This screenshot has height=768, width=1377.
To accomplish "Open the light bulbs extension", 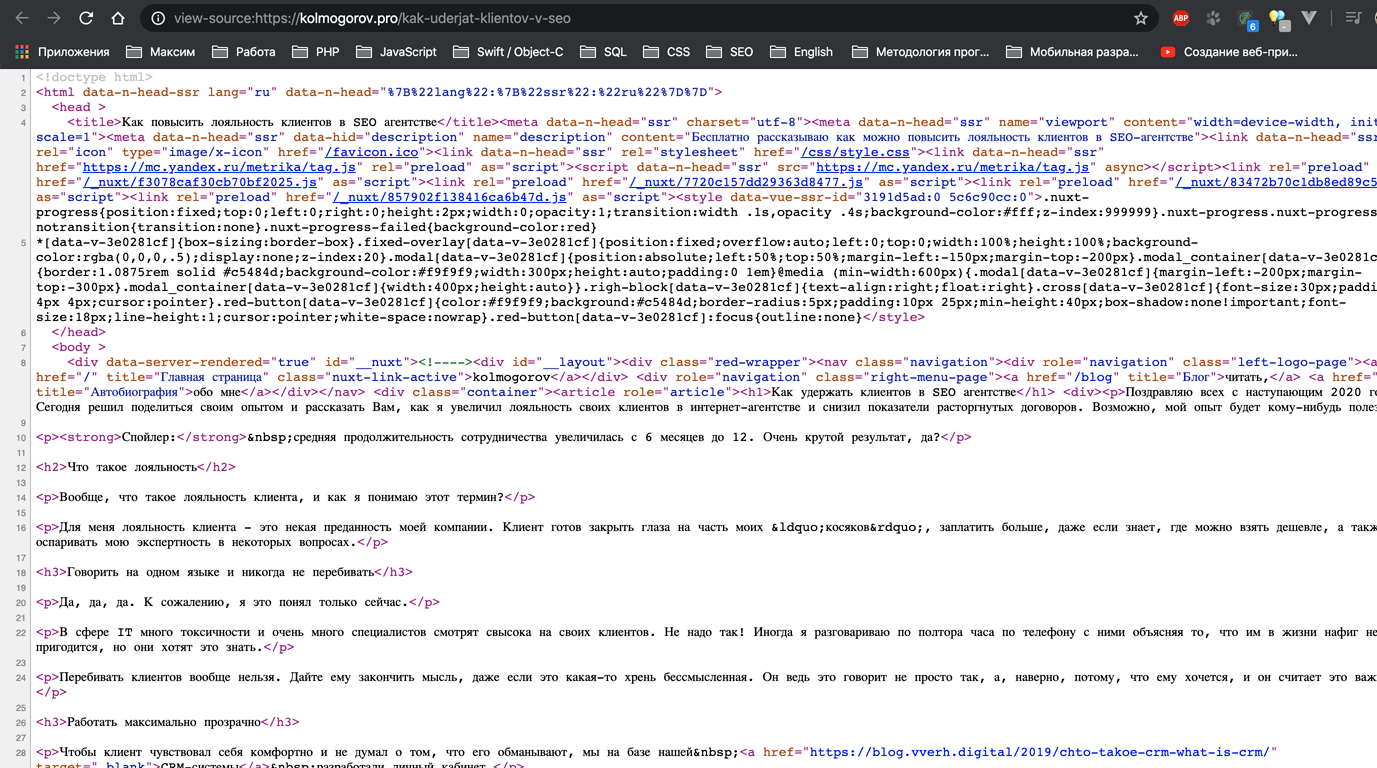I will pyautogui.click(x=1278, y=19).
